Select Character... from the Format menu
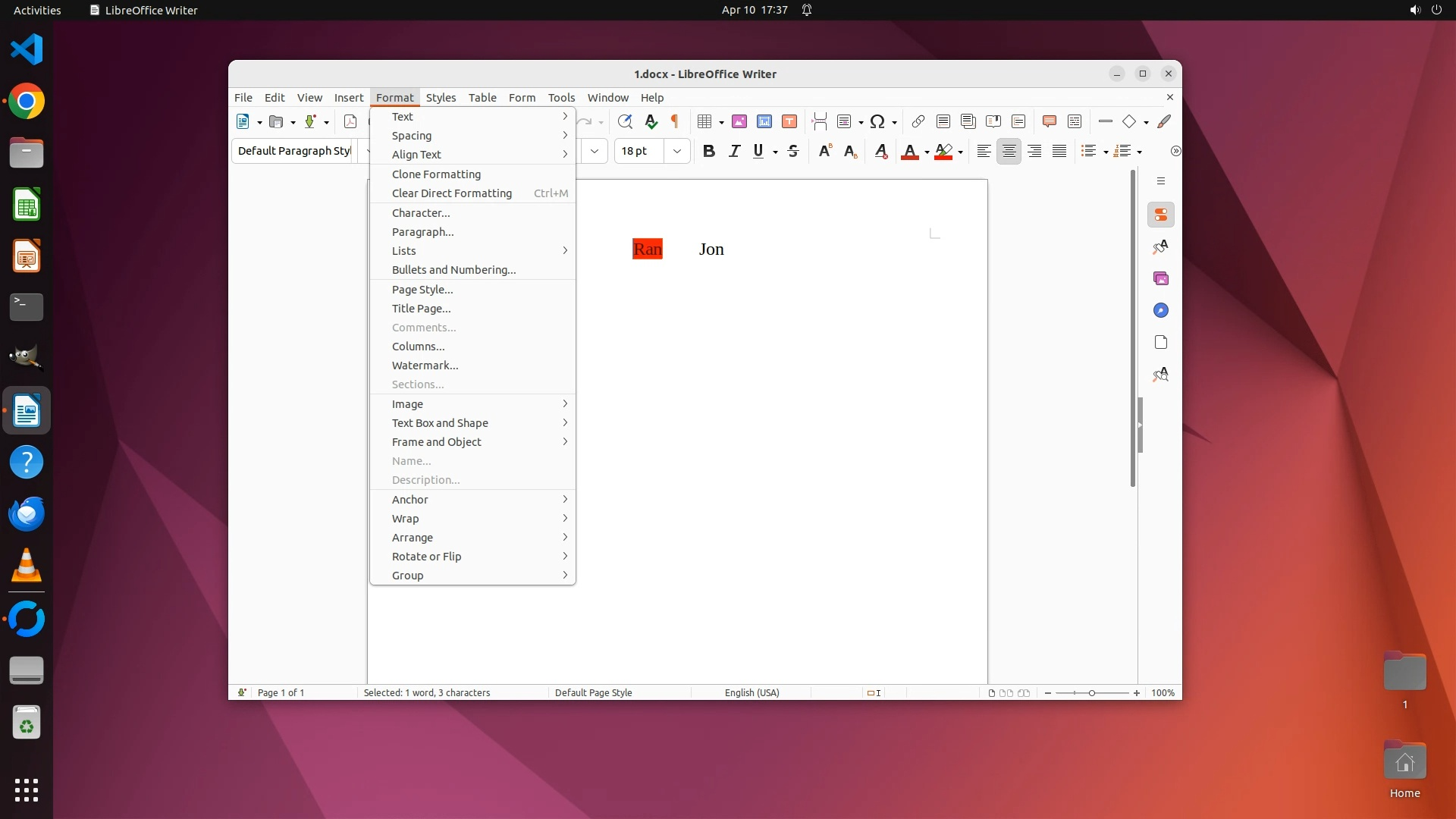The width and height of the screenshot is (1456, 819). (x=421, y=213)
